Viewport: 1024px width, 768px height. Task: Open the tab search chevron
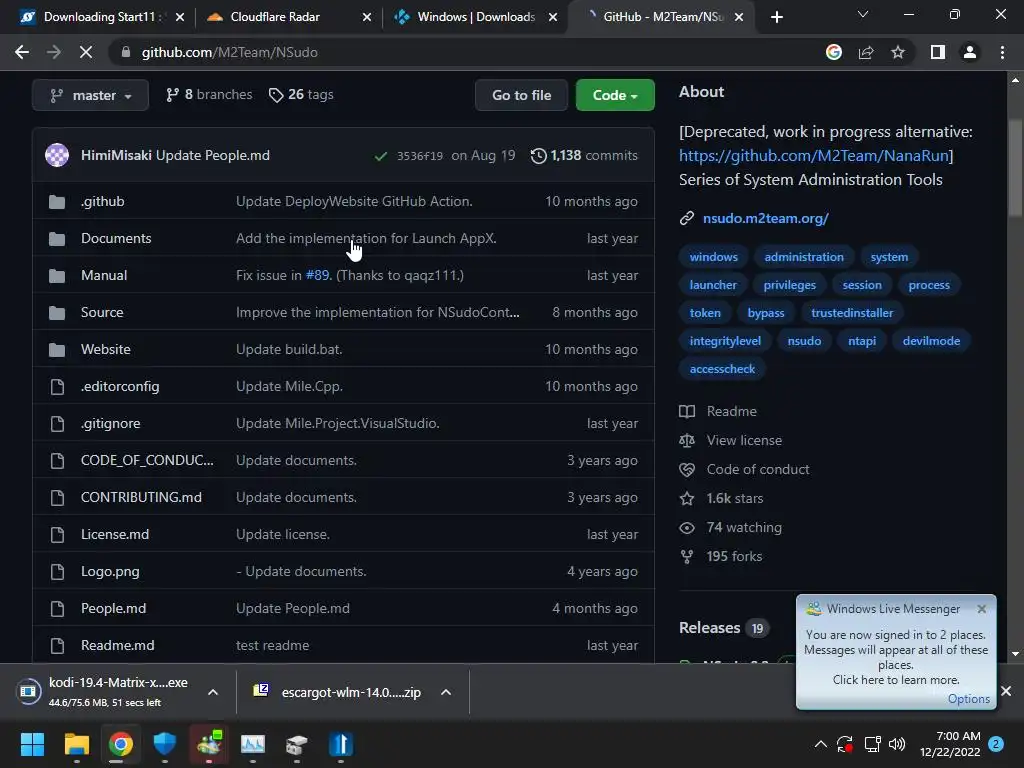click(863, 14)
